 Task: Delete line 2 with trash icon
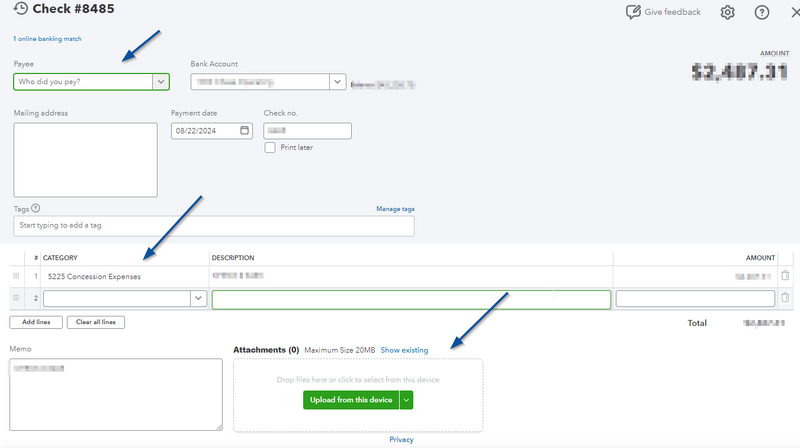tap(785, 298)
